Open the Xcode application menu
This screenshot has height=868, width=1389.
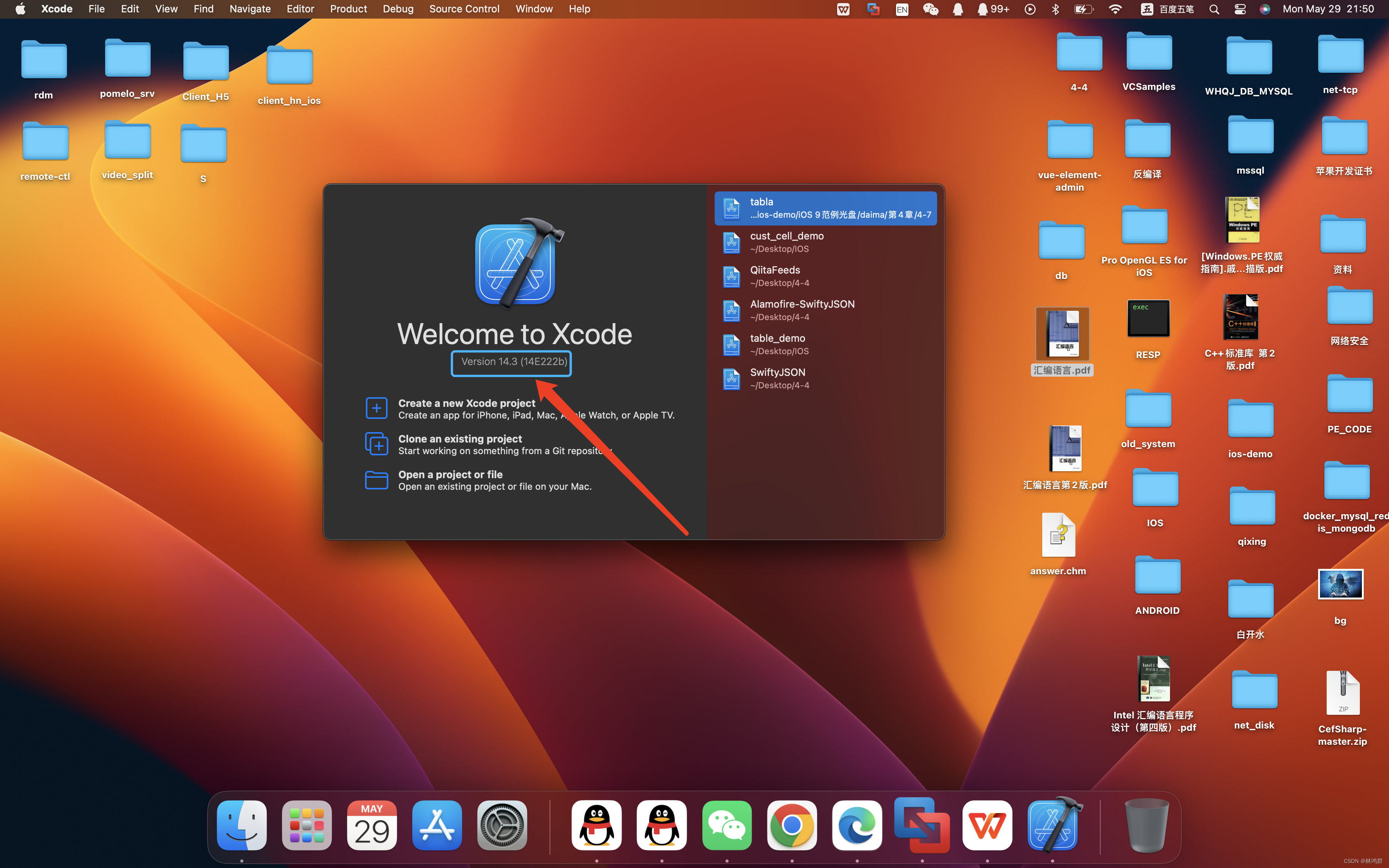click(x=57, y=9)
